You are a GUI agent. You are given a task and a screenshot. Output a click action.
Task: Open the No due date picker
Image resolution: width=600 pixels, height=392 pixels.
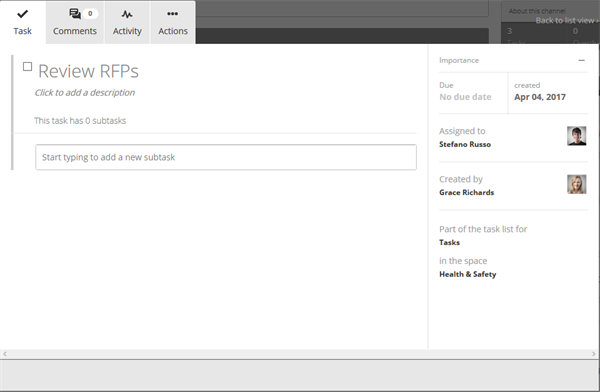[x=465, y=97]
